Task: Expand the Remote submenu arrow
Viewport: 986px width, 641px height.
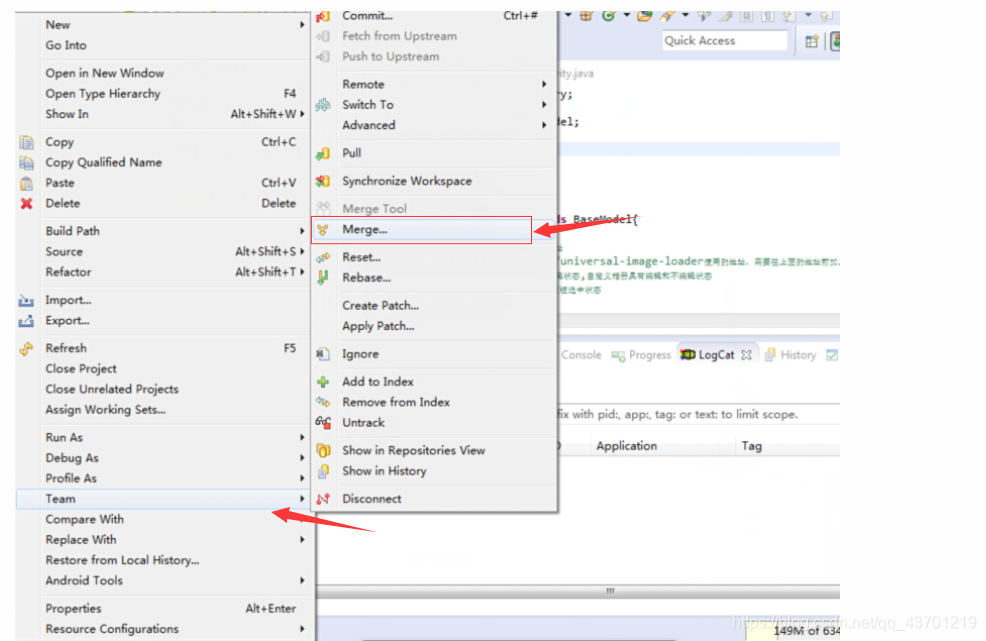Action: (544, 84)
